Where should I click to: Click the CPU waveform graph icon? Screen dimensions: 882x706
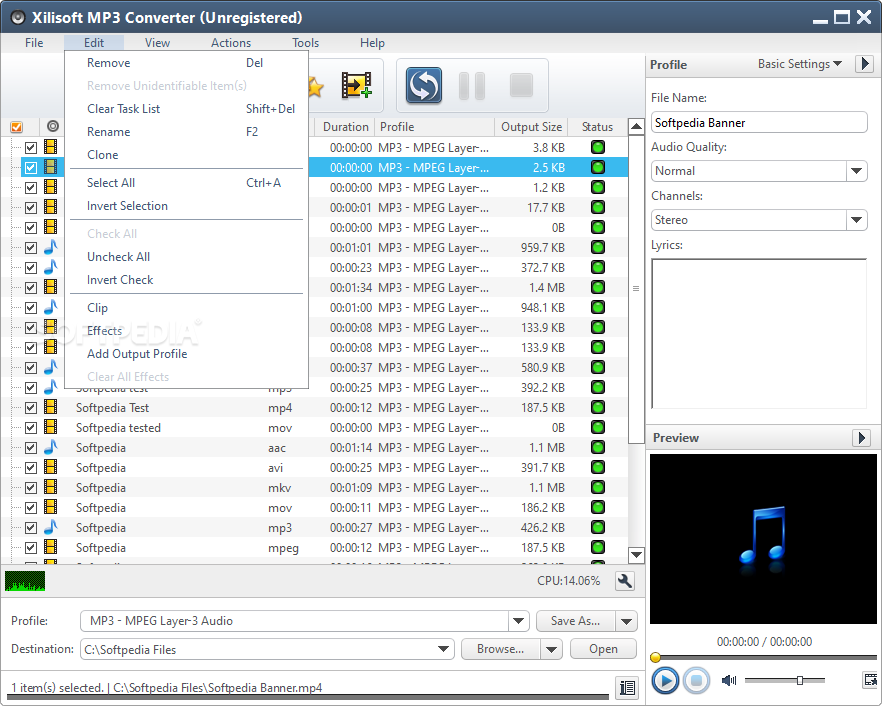[x=25, y=581]
